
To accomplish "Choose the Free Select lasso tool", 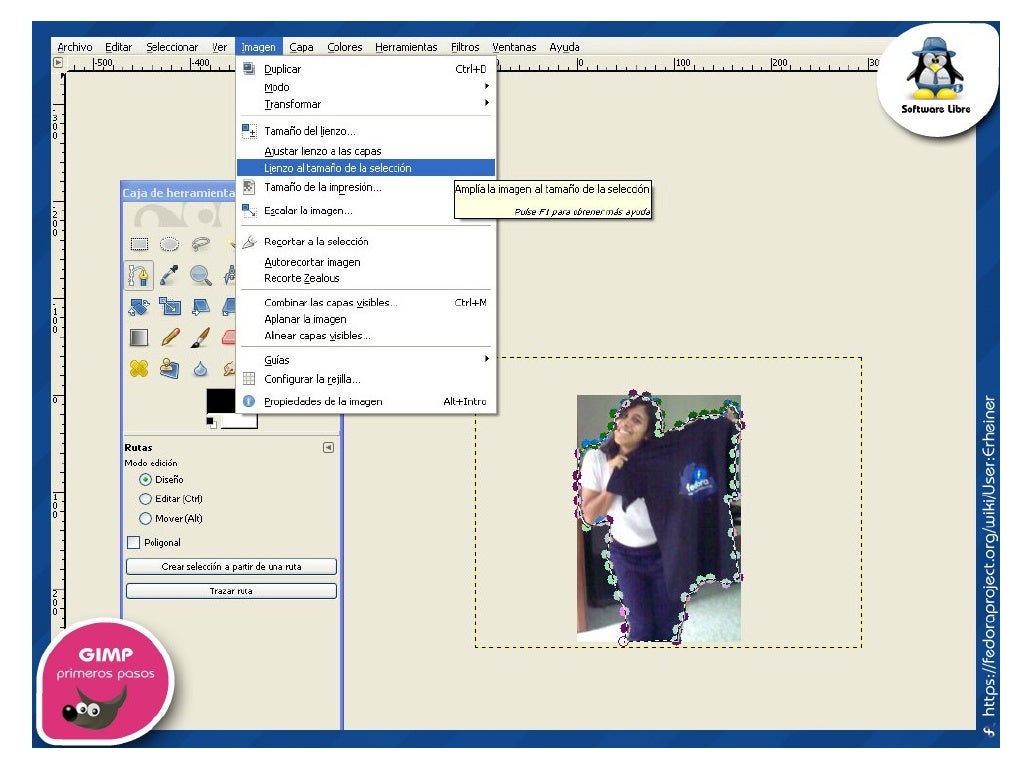I will tap(201, 243).
